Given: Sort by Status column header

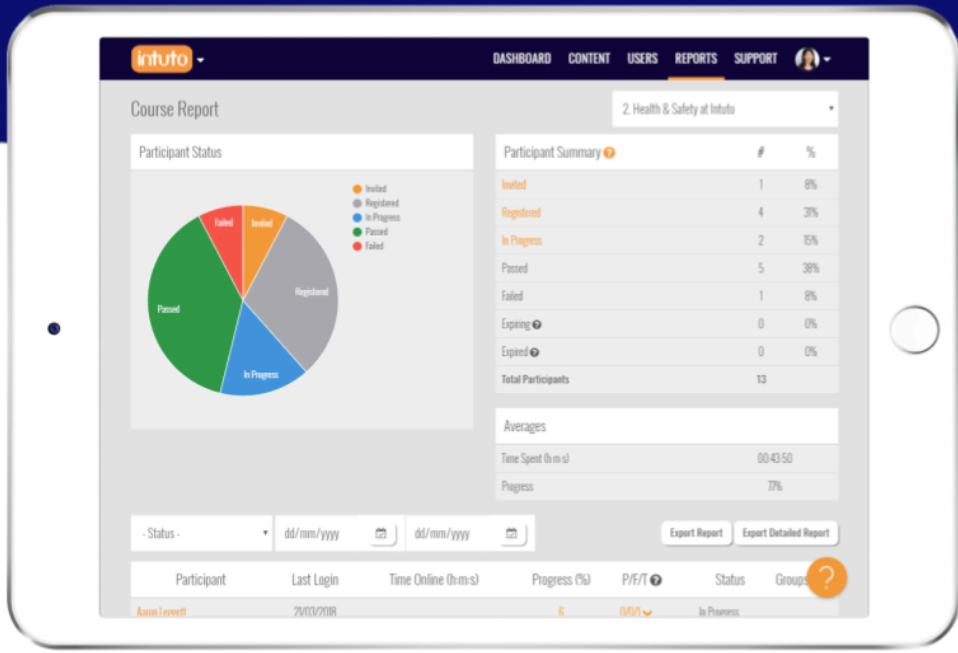Looking at the screenshot, I should [729, 580].
